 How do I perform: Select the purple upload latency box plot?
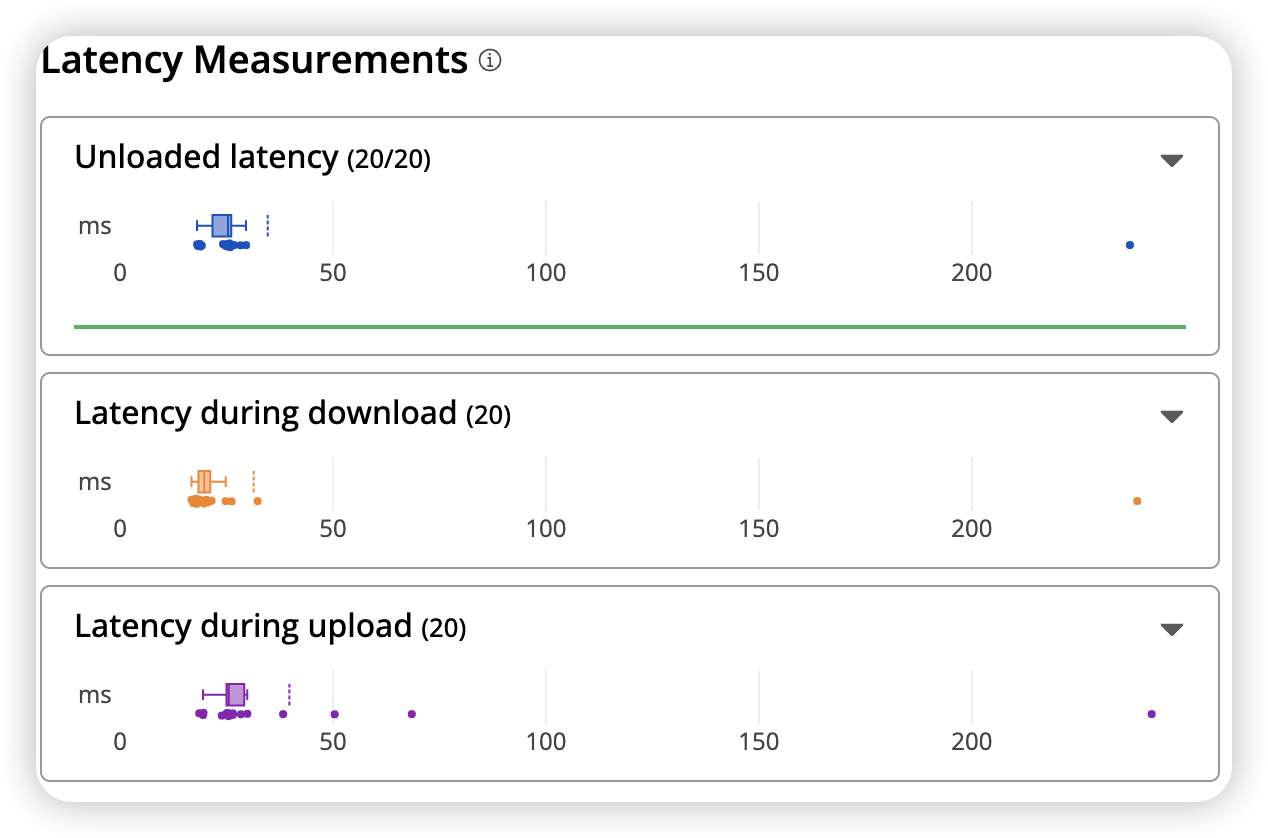[x=236, y=695]
